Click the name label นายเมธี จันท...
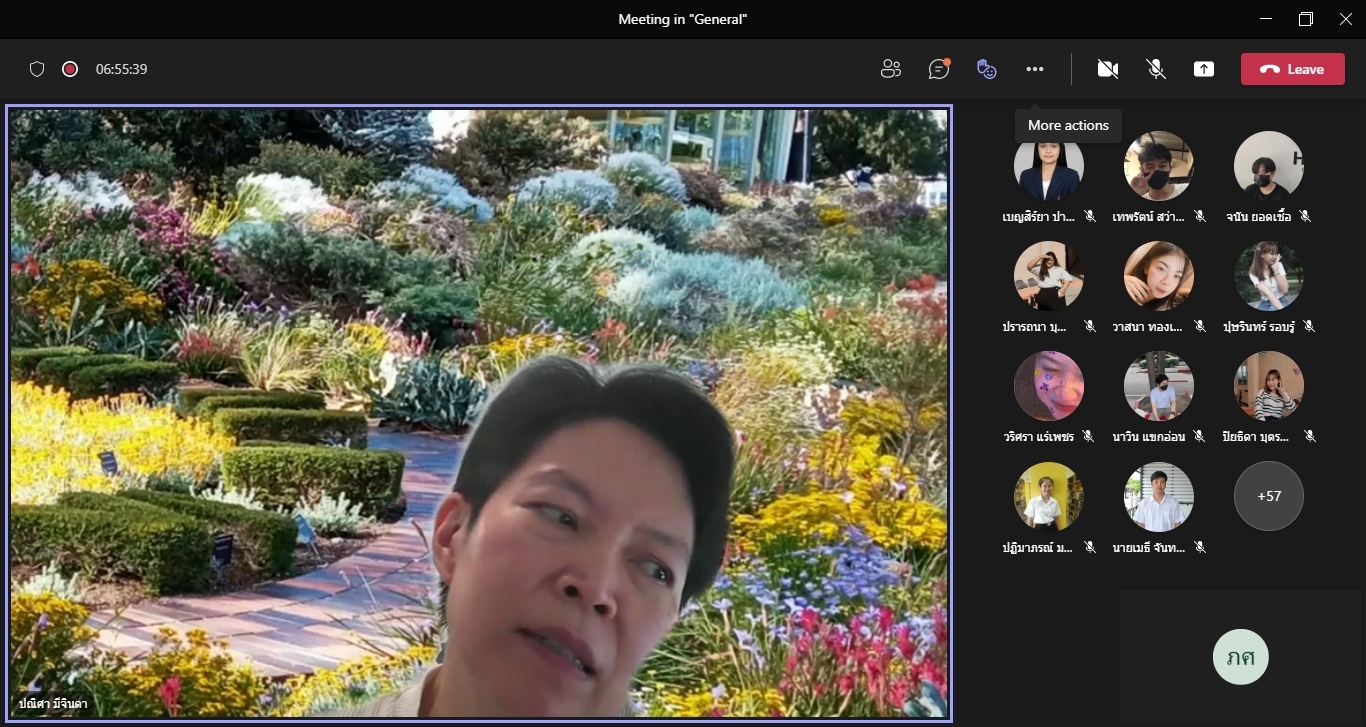Viewport: 1366px width, 727px height. click(x=1149, y=547)
